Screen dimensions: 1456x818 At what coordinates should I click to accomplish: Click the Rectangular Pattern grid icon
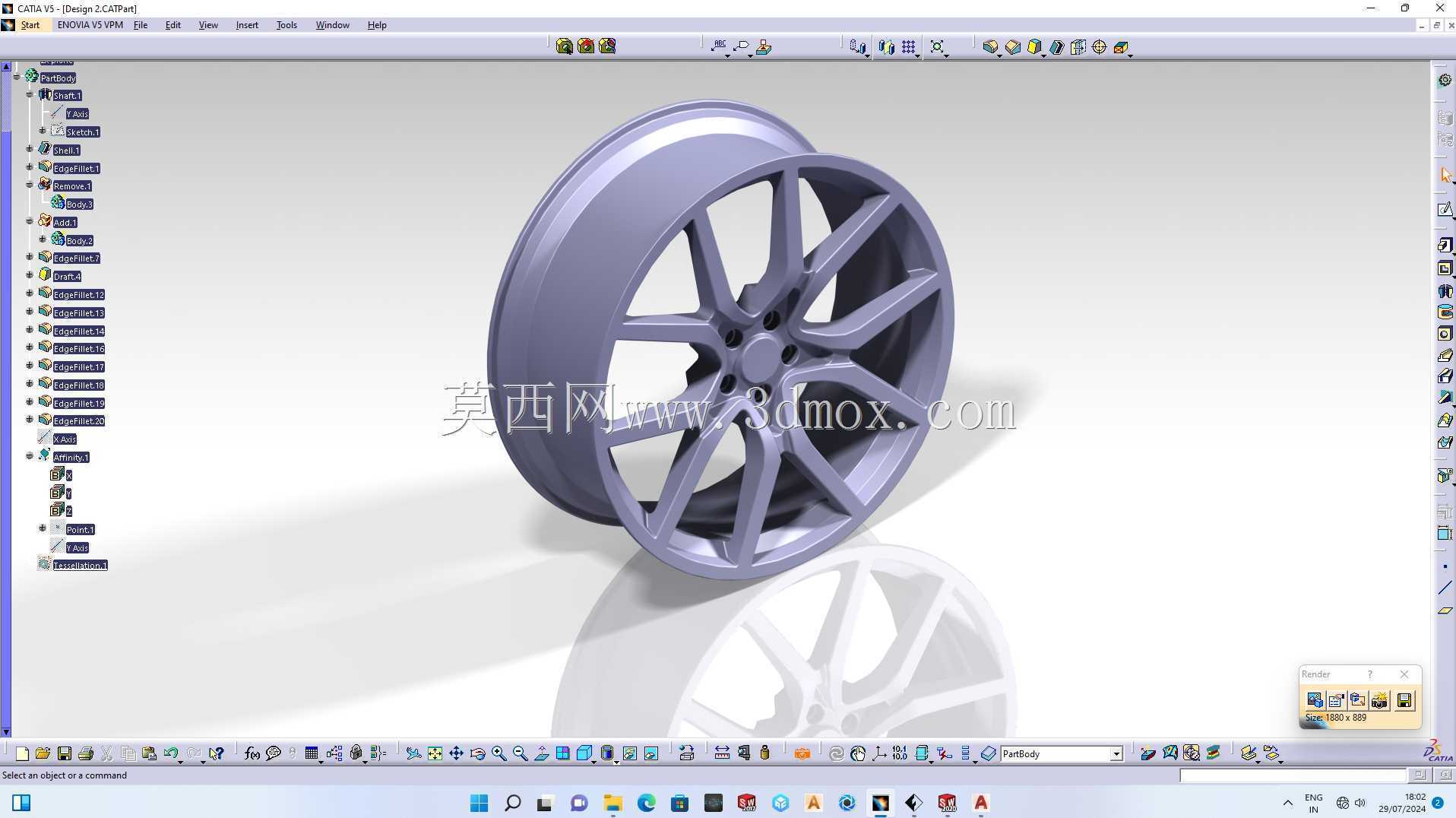click(909, 47)
